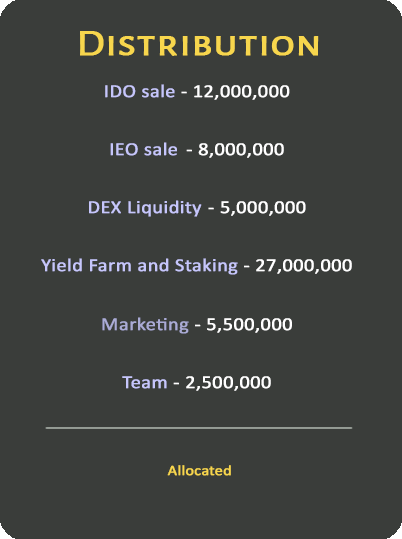Image resolution: width=402 pixels, height=539 pixels.
Task: Click the dash after Marketing
Action: 197,326
